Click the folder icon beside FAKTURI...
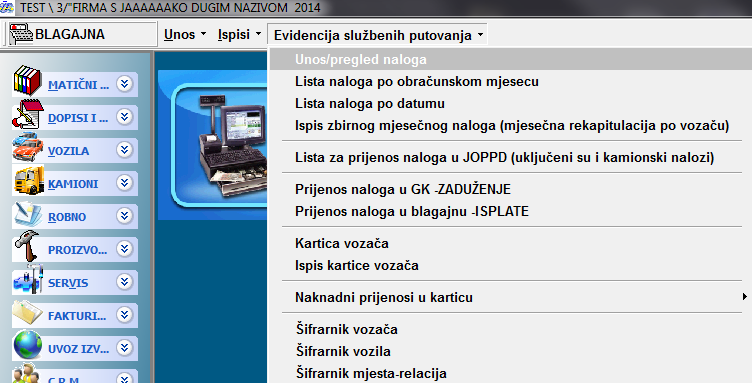Image resolution: width=752 pixels, height=383 pixels. click(x=27, y=312)
